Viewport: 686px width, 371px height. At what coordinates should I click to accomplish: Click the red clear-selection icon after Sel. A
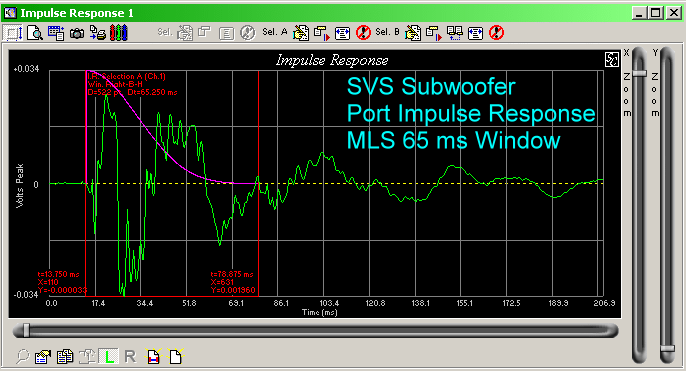coord(363,33)
